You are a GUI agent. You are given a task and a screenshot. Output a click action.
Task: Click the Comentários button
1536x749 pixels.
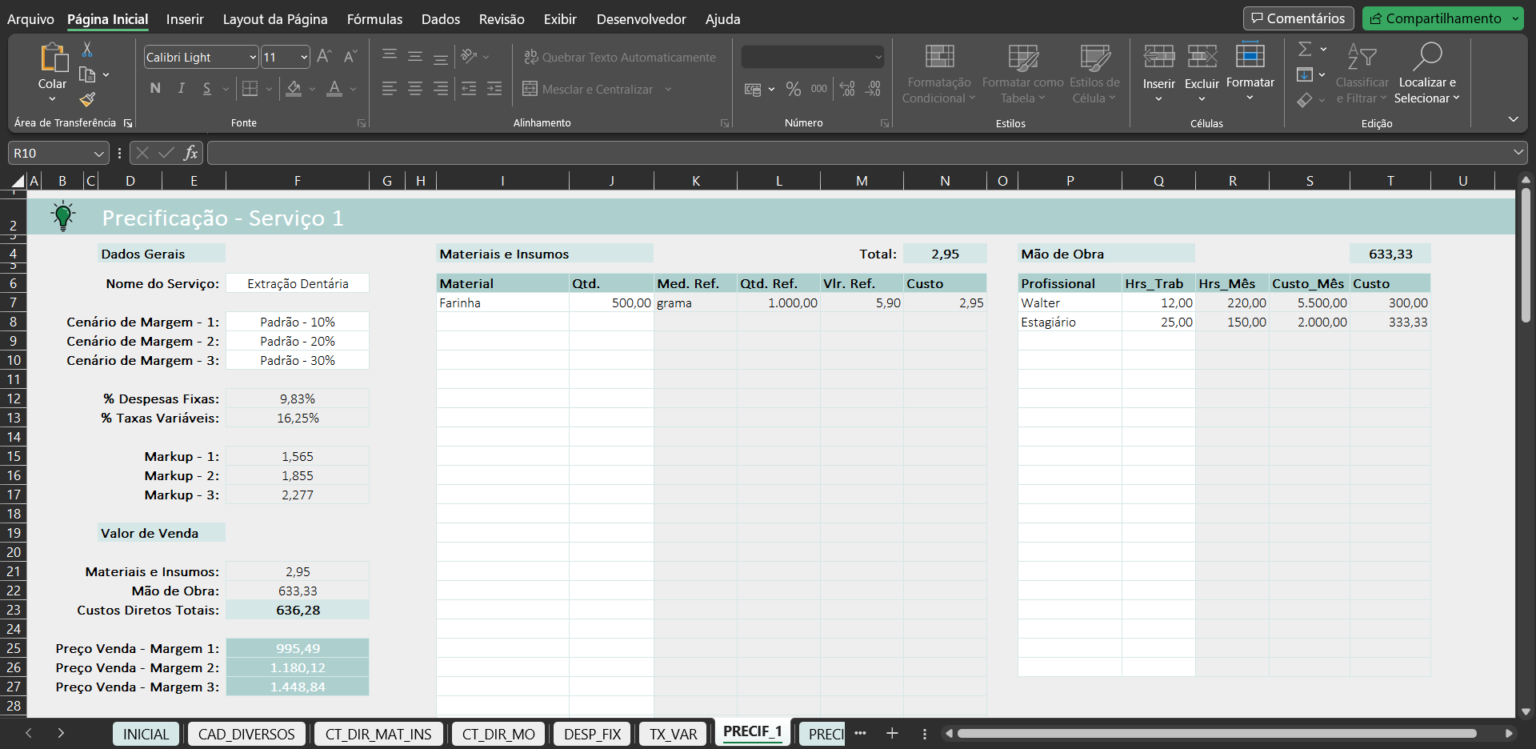click(x=1297, y=18)
